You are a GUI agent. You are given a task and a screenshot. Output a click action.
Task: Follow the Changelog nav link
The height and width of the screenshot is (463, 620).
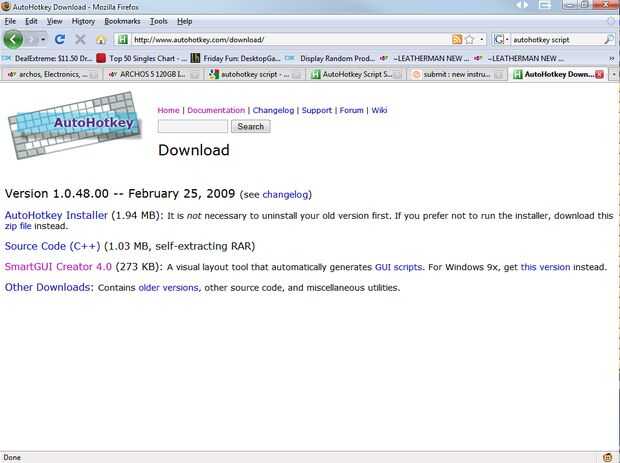tap(273, 110)
